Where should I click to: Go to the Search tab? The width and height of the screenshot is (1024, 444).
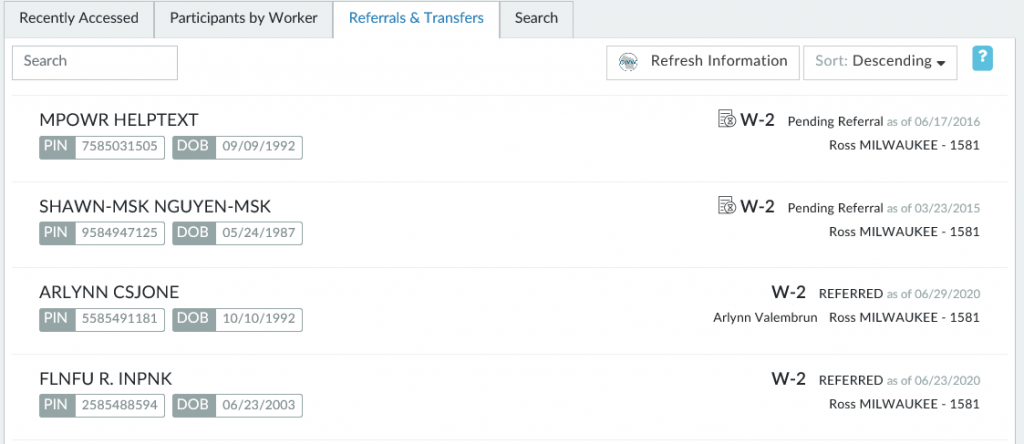536,19
